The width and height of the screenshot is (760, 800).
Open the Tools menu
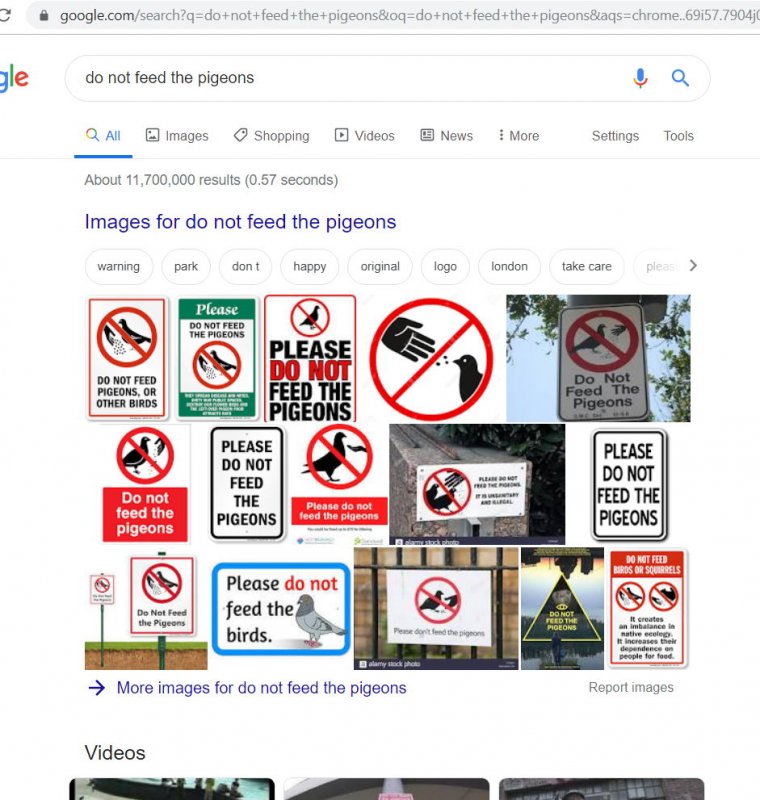(678, 136)
